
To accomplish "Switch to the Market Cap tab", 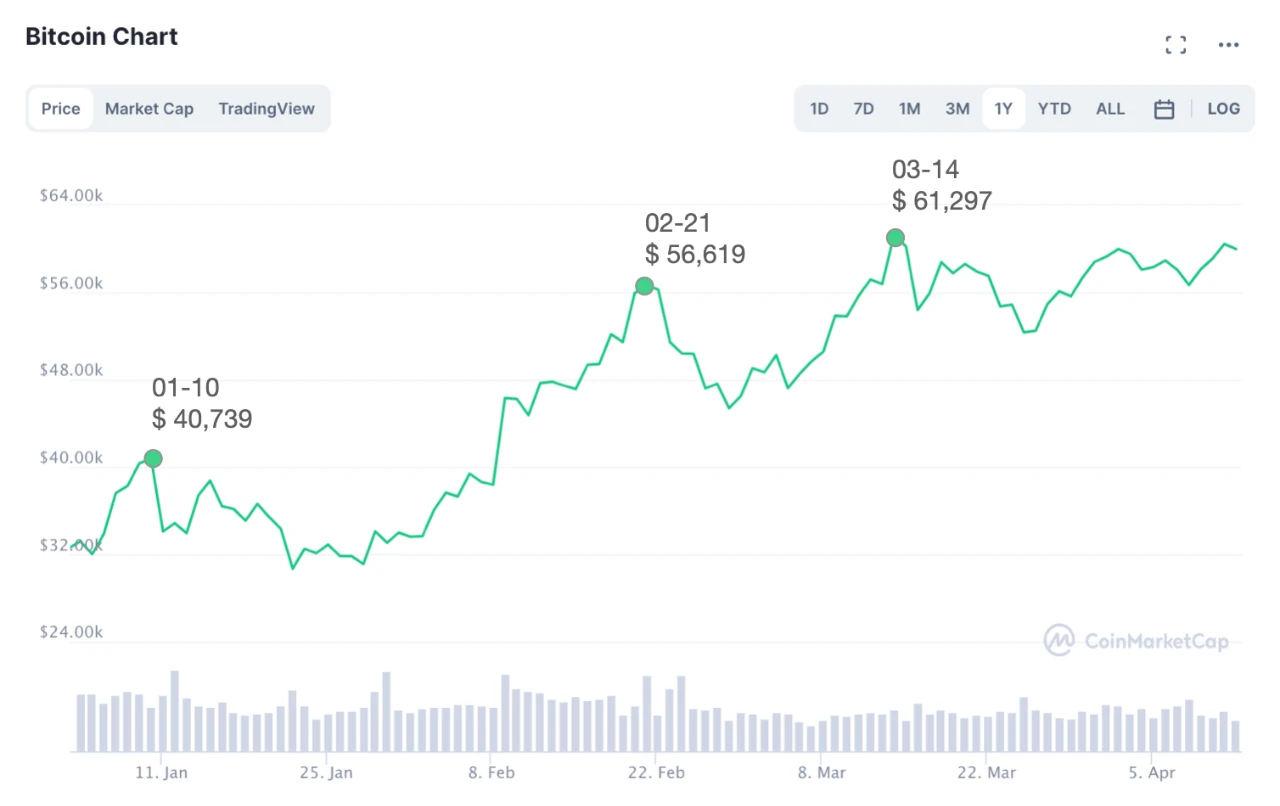I will pyautogui.click(x=149, y=109).
